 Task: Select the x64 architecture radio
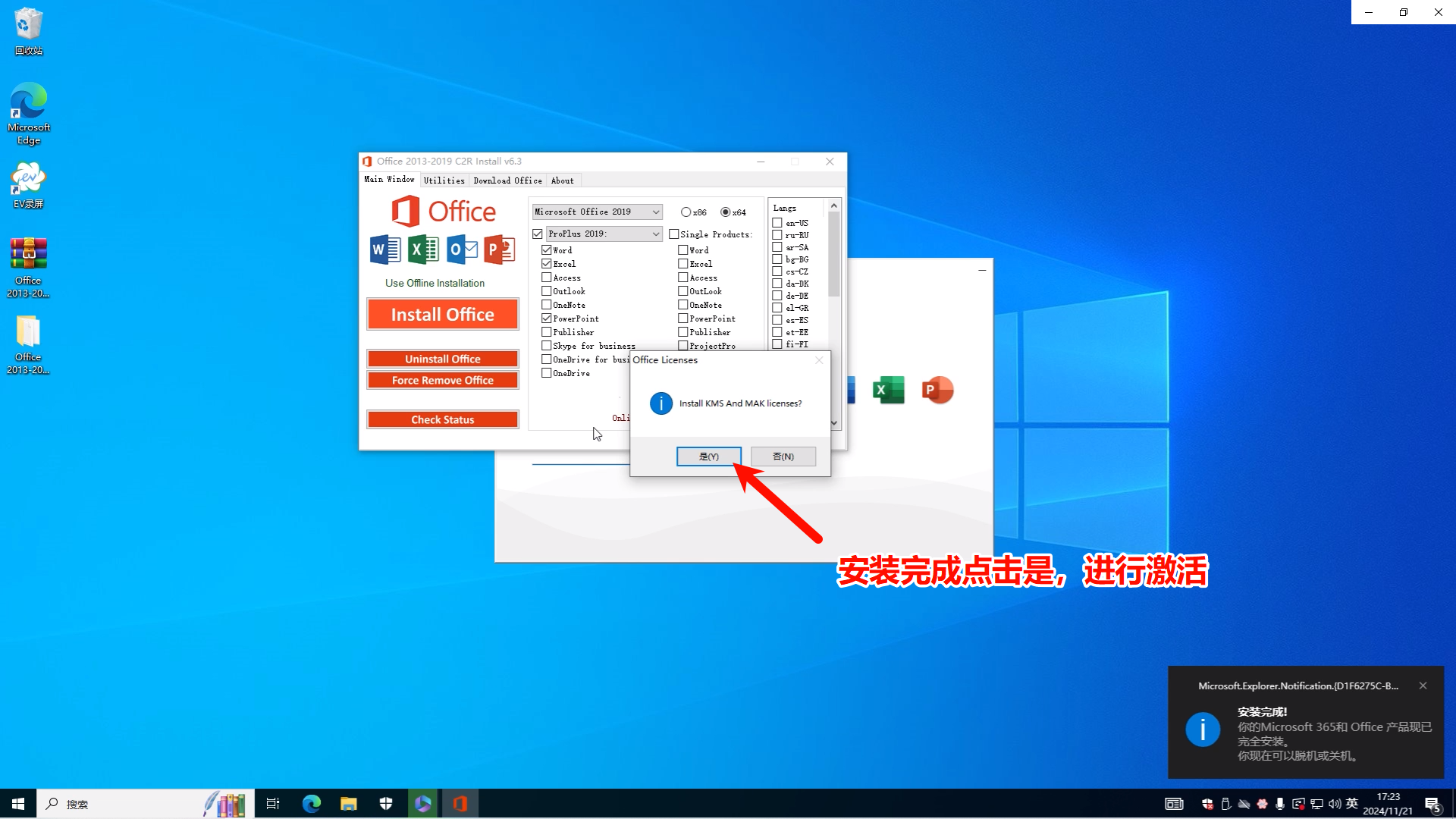(x=726, y=212)
